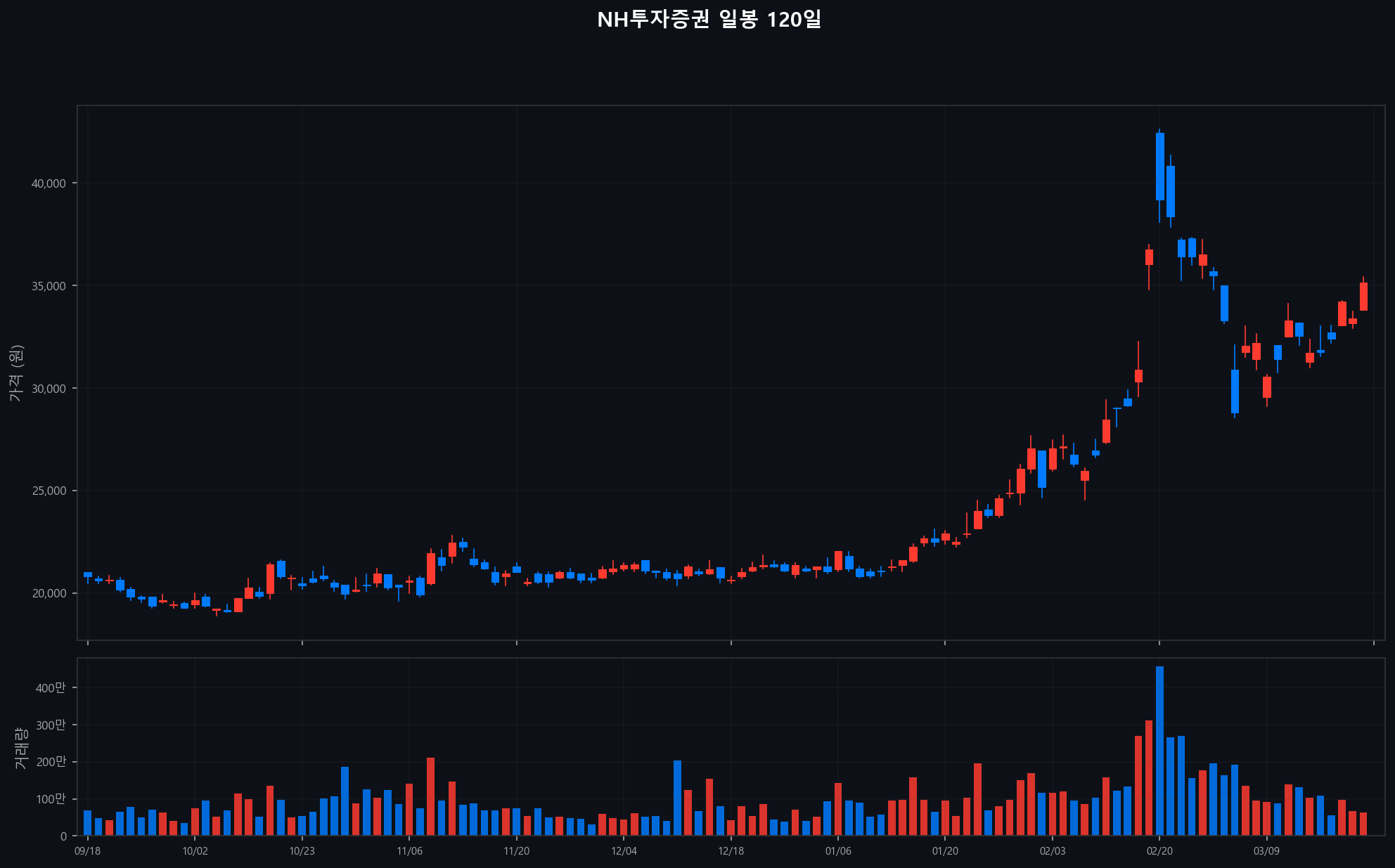Click the 30,000 price axis label
The width and height of the screenshot is (1395, 868).
pos(49,389)
